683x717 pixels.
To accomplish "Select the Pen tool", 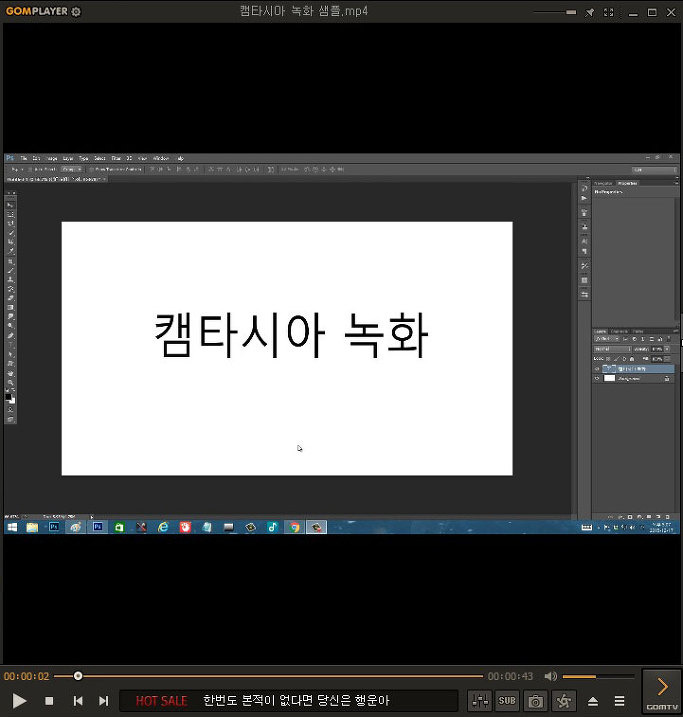I will click(x=11, y=336).
